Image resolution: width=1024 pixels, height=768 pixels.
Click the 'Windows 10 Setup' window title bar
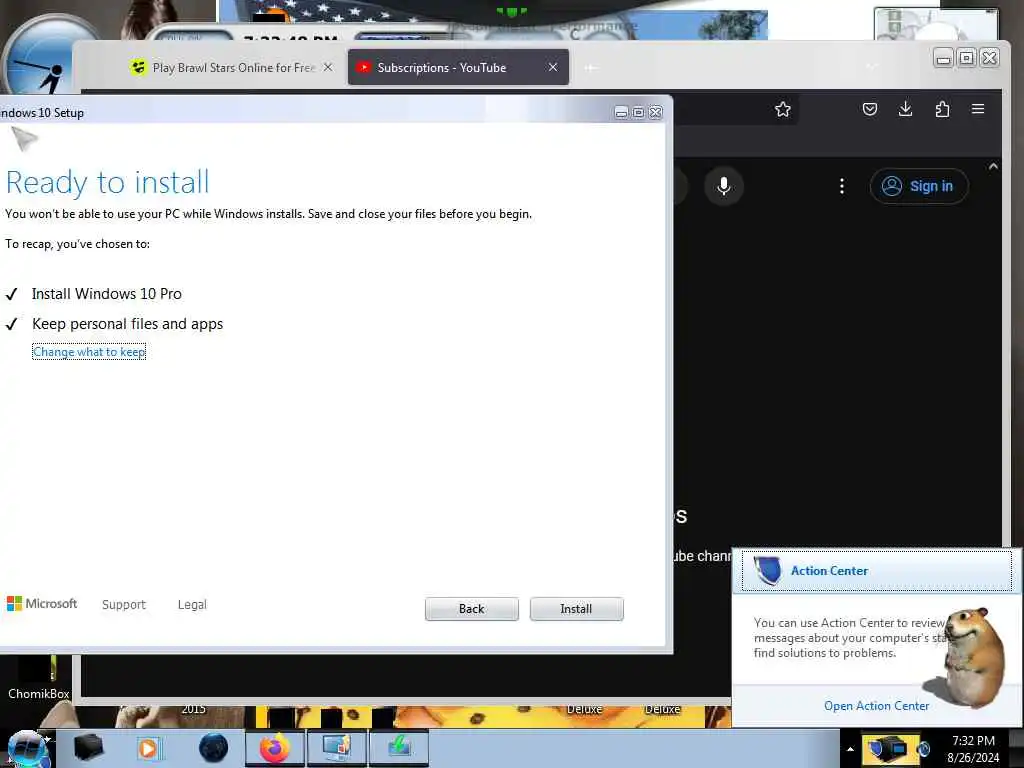point(307,112)
